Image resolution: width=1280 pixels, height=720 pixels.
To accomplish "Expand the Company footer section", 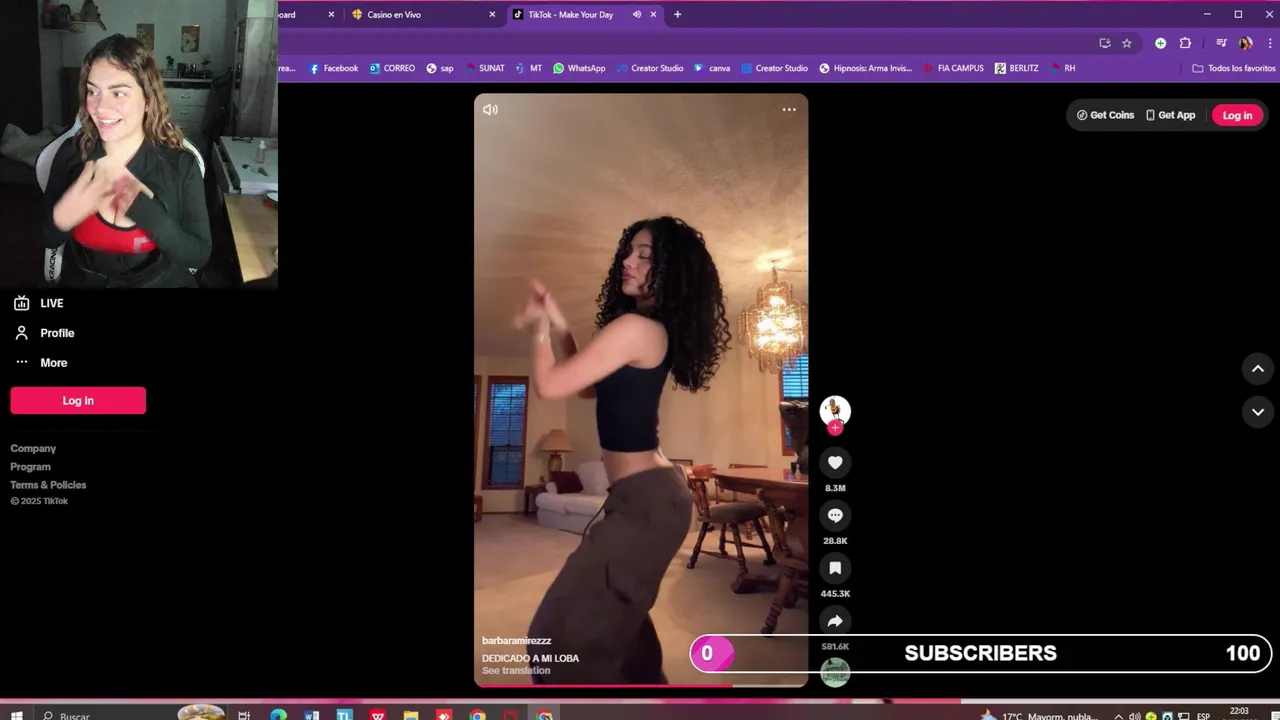I will 33,449.
